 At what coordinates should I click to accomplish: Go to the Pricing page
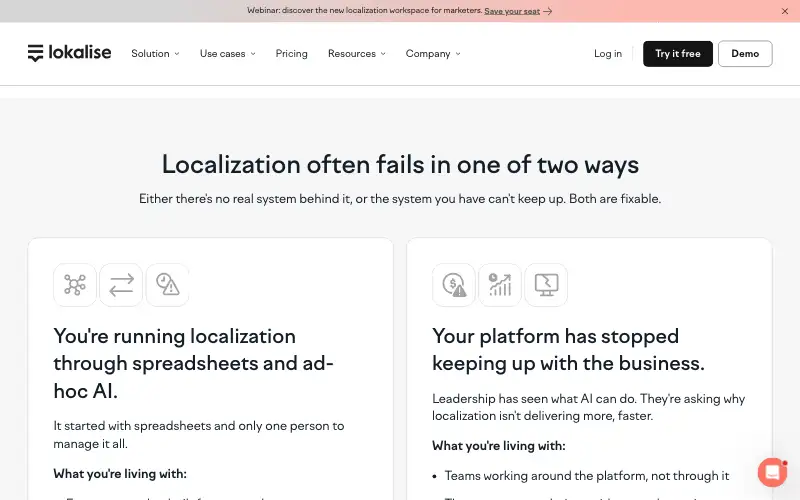291,54
